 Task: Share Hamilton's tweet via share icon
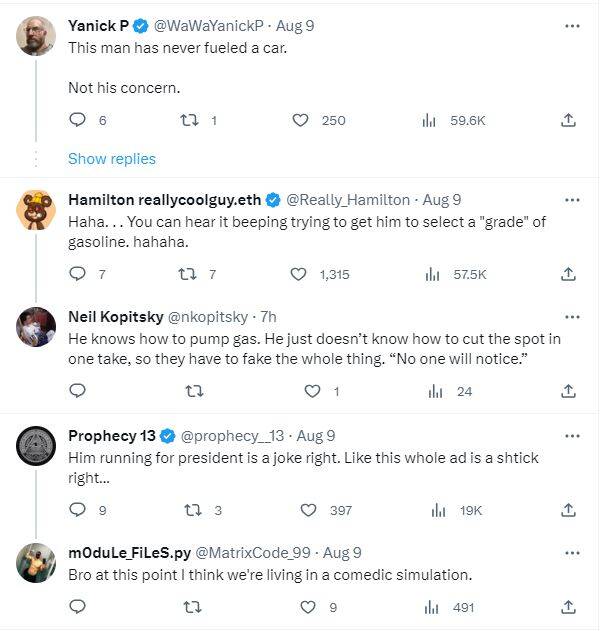click(x=568, y=274)
